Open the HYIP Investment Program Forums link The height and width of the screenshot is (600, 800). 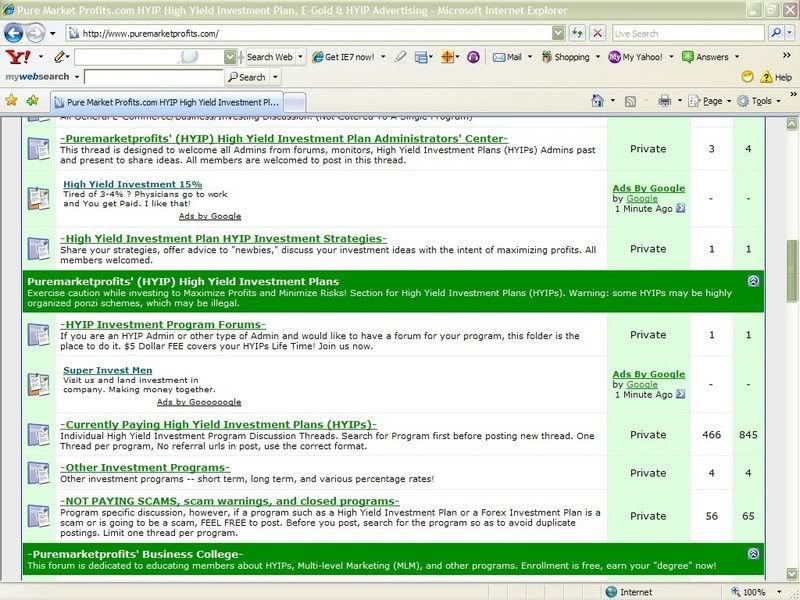[x=163, y=325]
